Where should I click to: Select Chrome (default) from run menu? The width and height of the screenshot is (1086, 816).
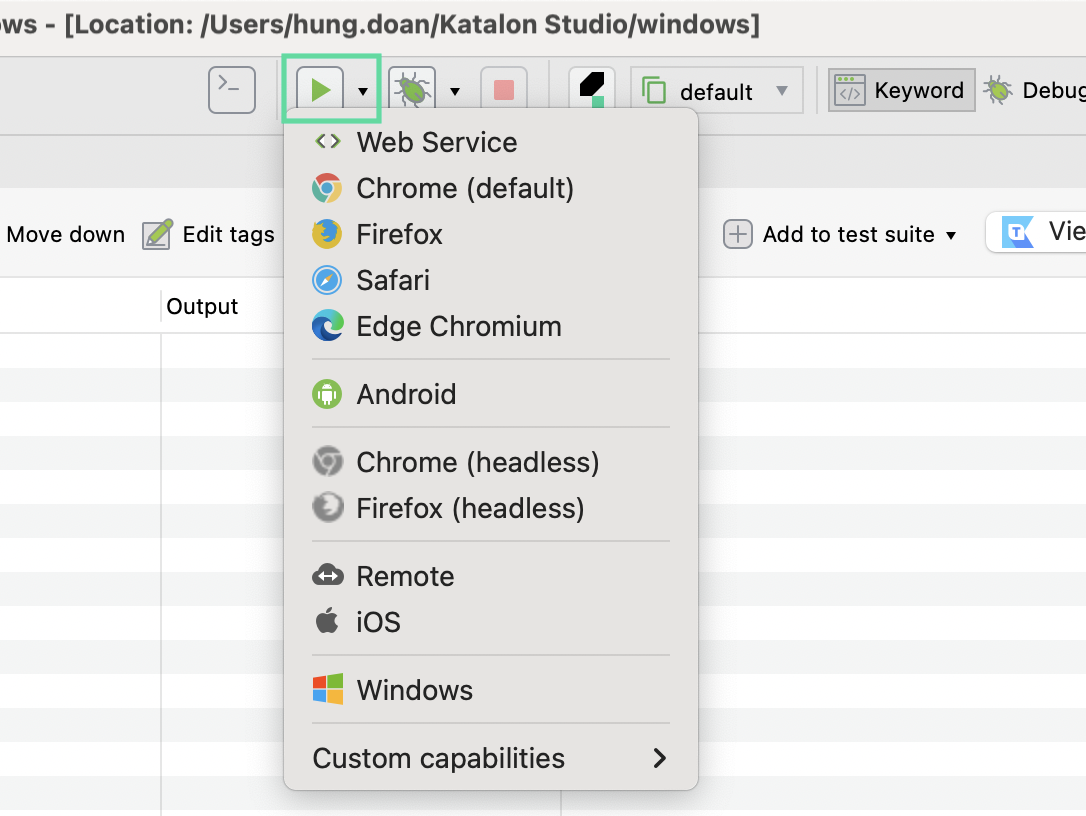coord(464,188)
